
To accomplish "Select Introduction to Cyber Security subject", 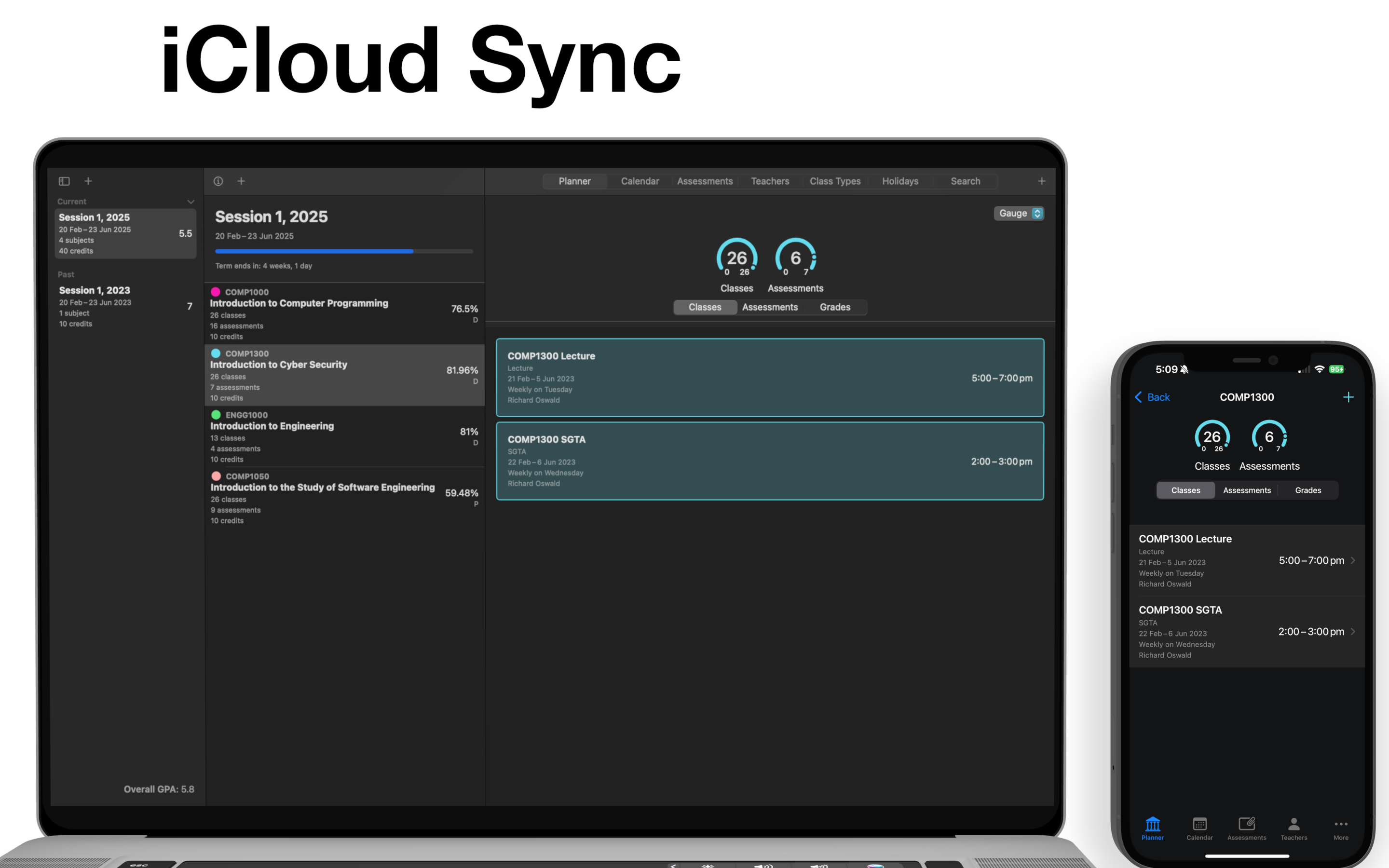I will click(344, 376).
